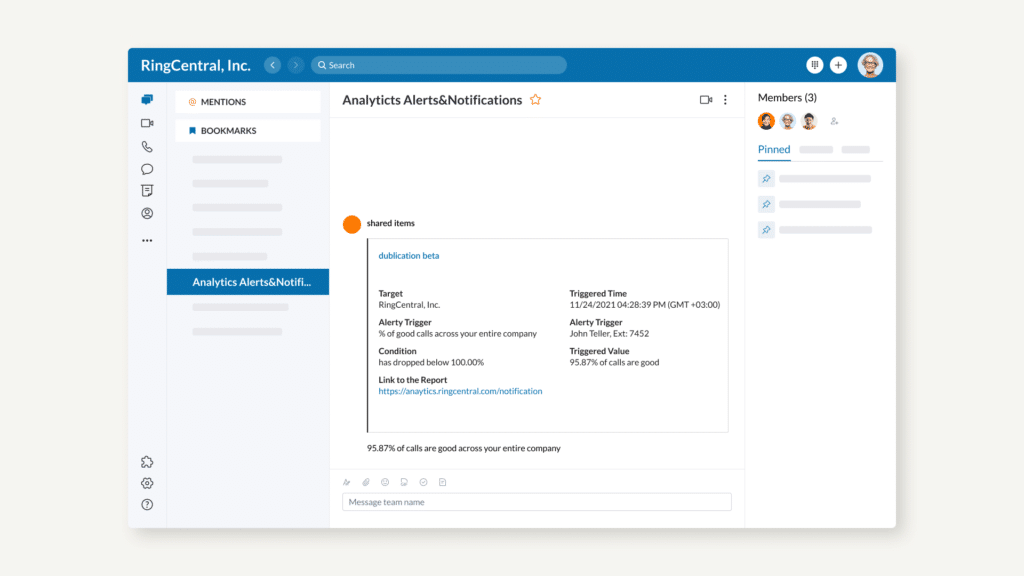
Task: Open the three-dot conversation options menu
Action: [x=726, y=100]
